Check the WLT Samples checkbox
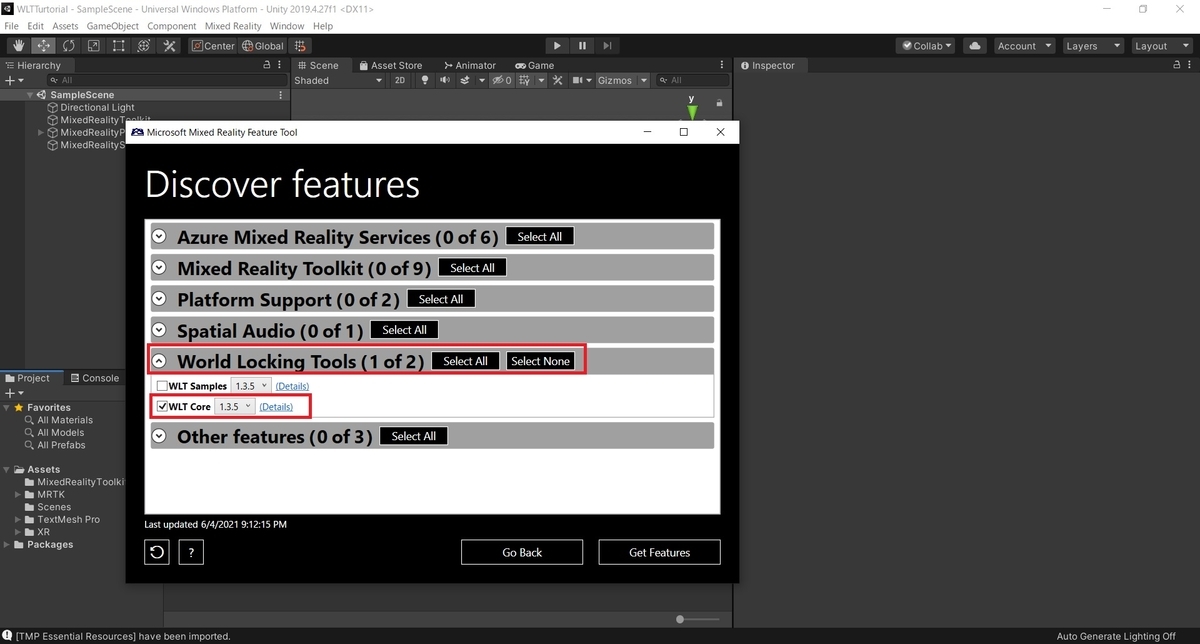This screenshot has width=1200, height=644. (162, 386)
